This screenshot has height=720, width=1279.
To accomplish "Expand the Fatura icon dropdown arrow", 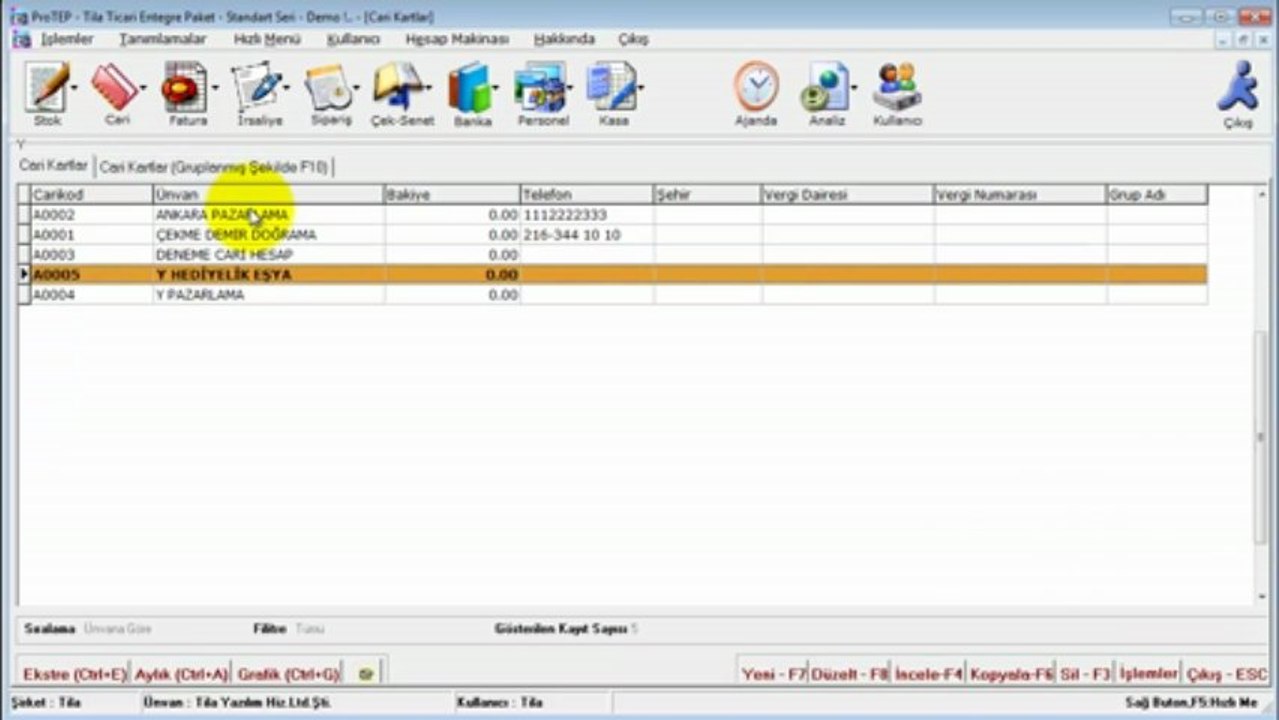I will [x=215, y=89].
